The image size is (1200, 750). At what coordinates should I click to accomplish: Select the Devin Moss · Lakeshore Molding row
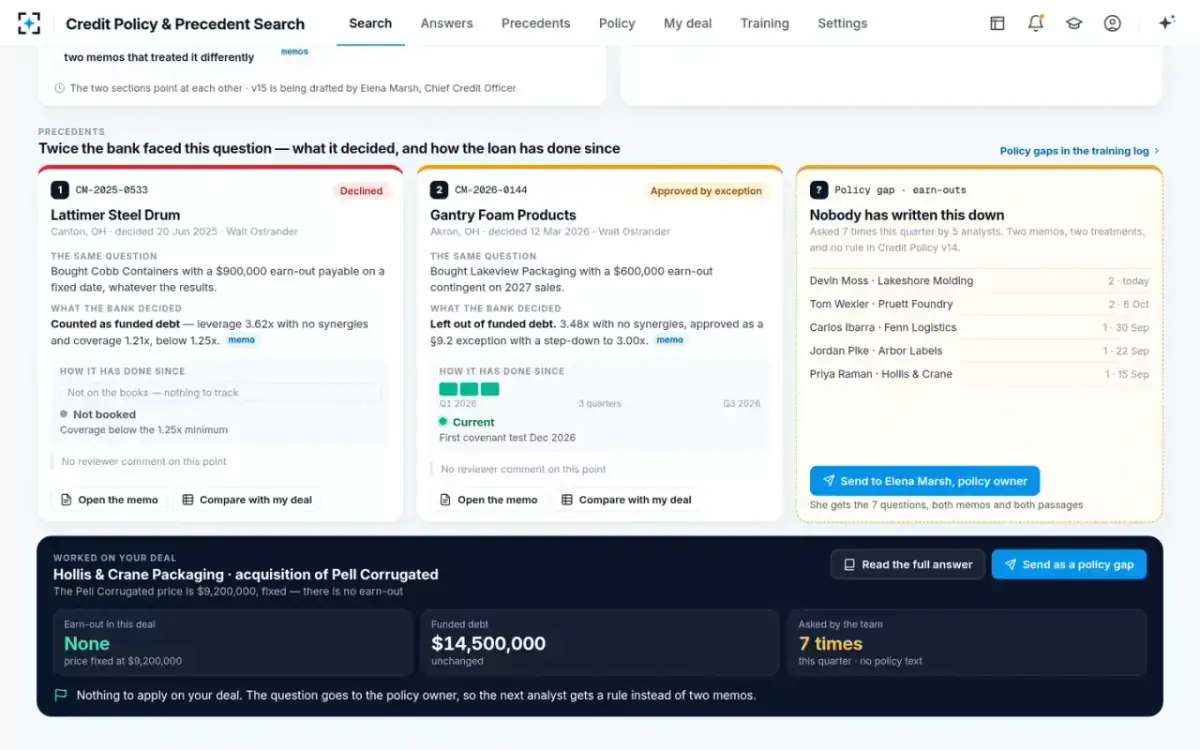pos(979,281)
